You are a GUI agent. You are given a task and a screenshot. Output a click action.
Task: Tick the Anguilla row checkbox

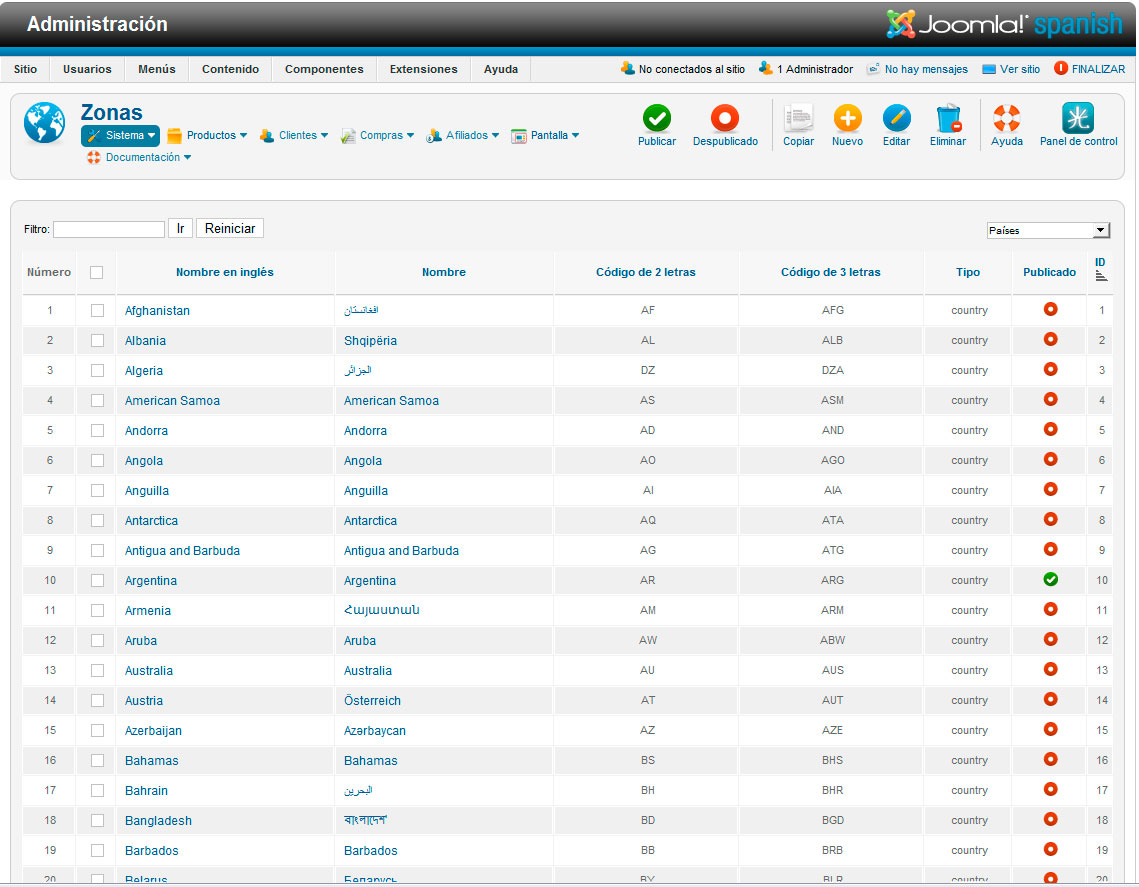click(97, 490)
